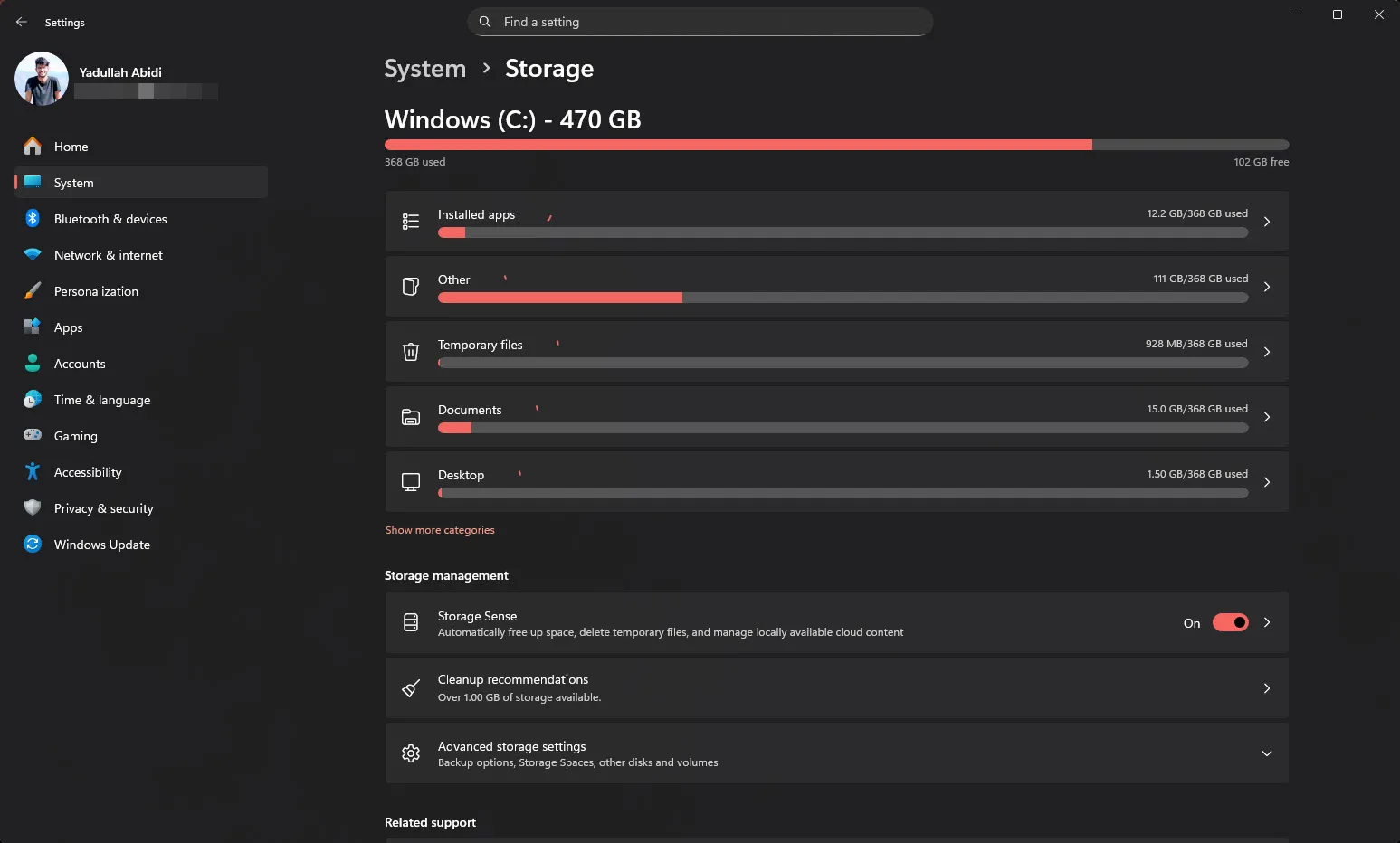Click the Windows (C:) storage usage bar

tap(836, 145)
